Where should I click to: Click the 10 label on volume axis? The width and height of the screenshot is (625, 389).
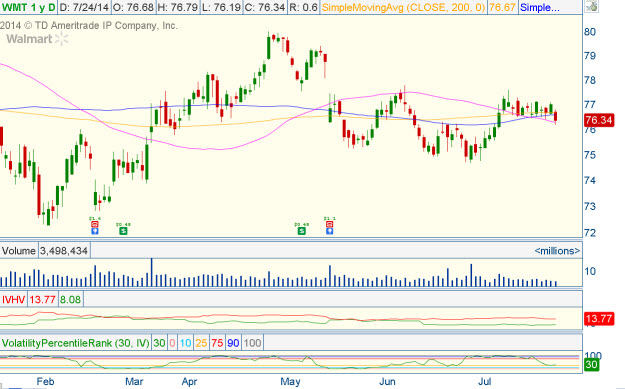click(x=590, y=271)
